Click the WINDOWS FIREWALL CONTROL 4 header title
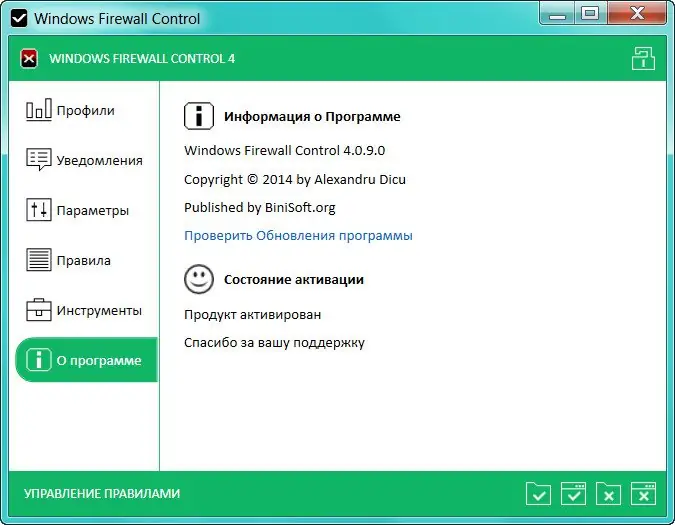The width and height of the screenshot is (675, 525). click(x=142, y=59)
